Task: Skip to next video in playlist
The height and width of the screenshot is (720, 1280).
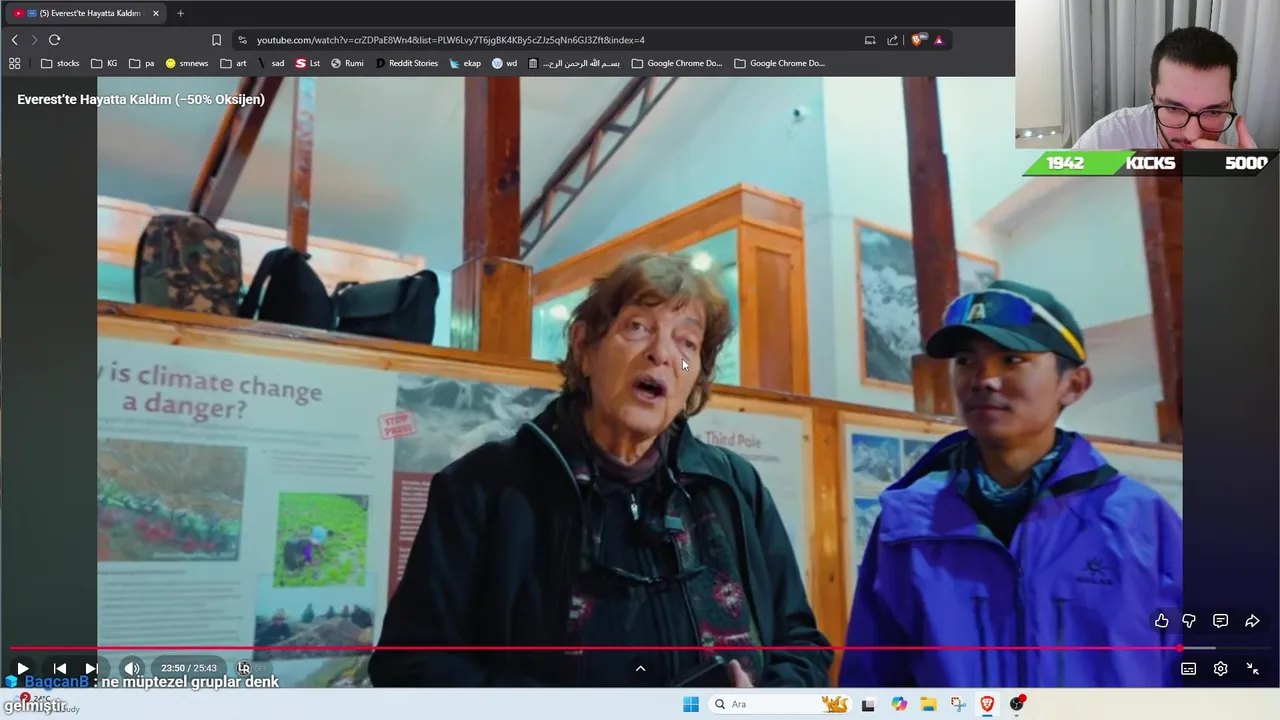Action: (x=91, y=668)
